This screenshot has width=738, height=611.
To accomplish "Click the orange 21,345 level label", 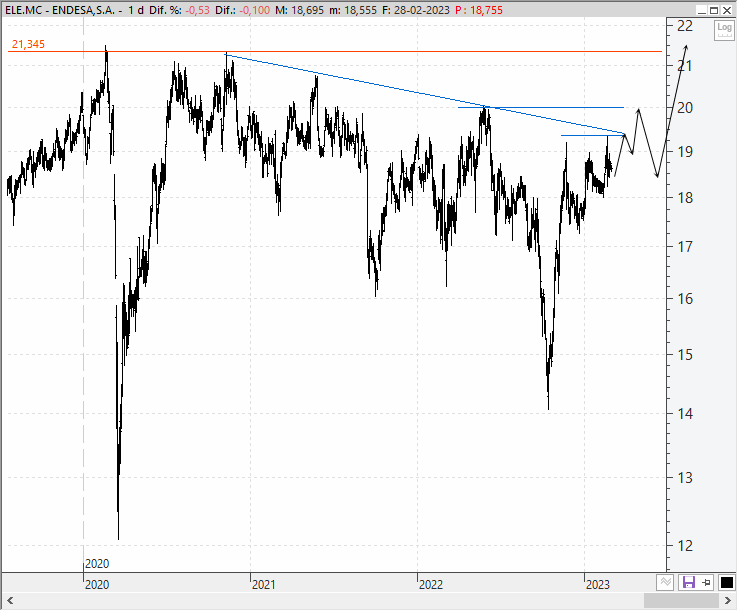I will coord(28,44).
